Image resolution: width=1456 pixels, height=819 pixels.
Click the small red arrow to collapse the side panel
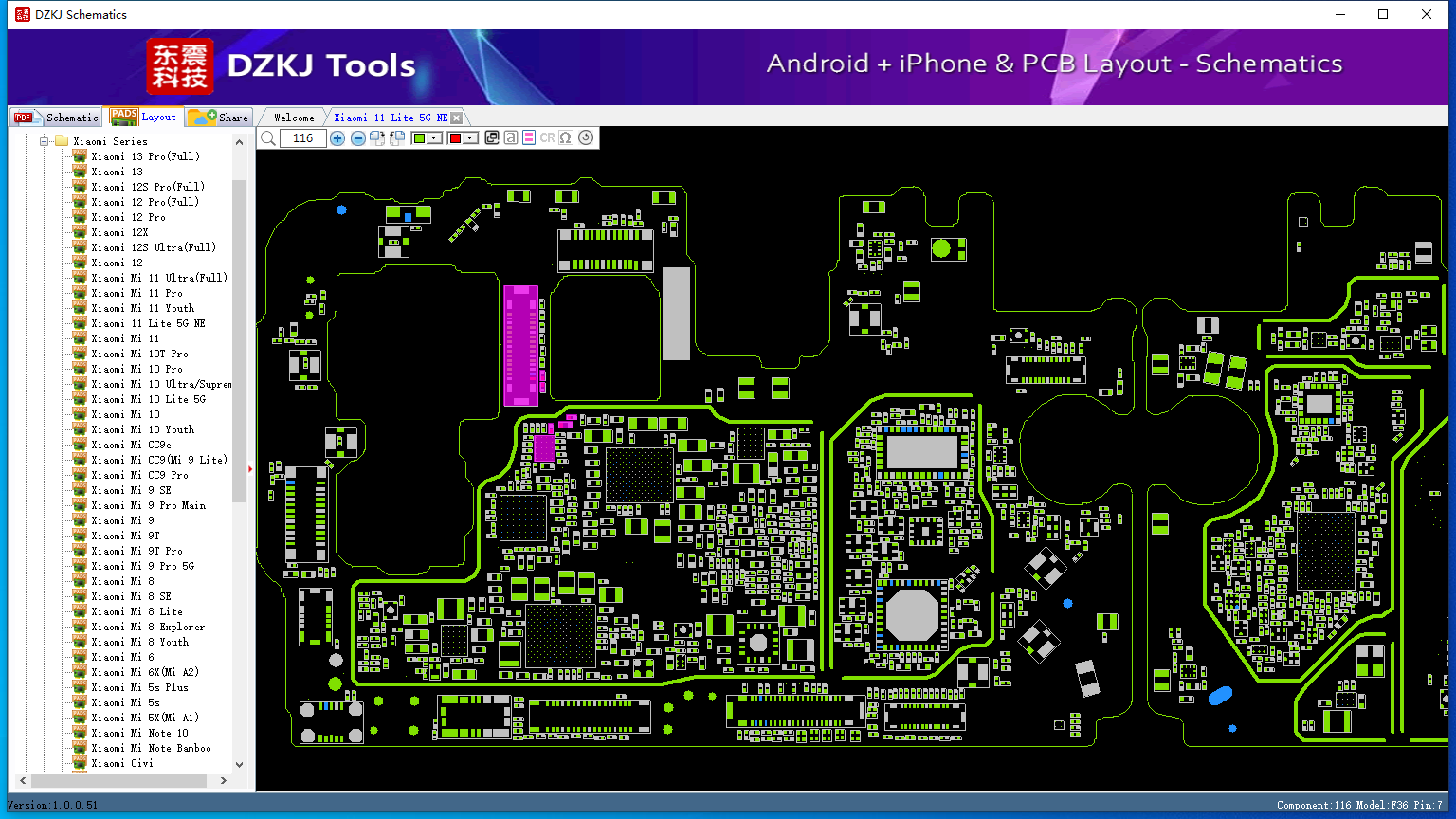250,468
